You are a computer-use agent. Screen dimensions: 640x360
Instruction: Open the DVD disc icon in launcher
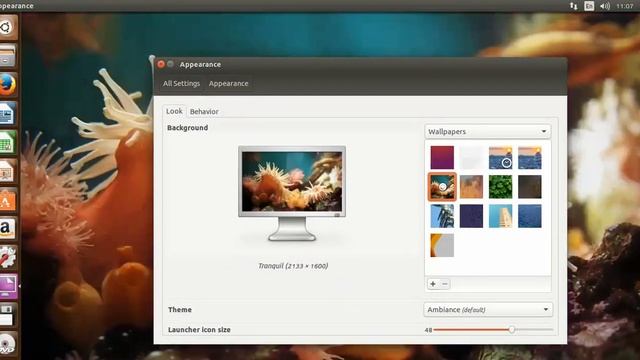click(7, 344)
